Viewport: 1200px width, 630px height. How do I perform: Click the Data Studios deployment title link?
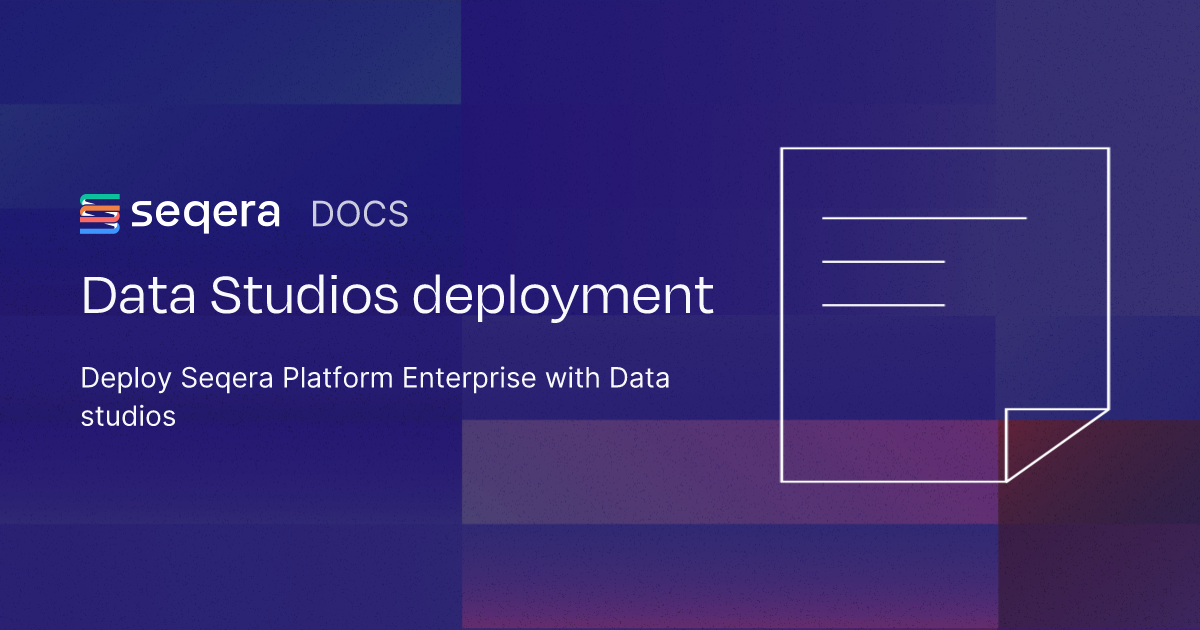396,294
